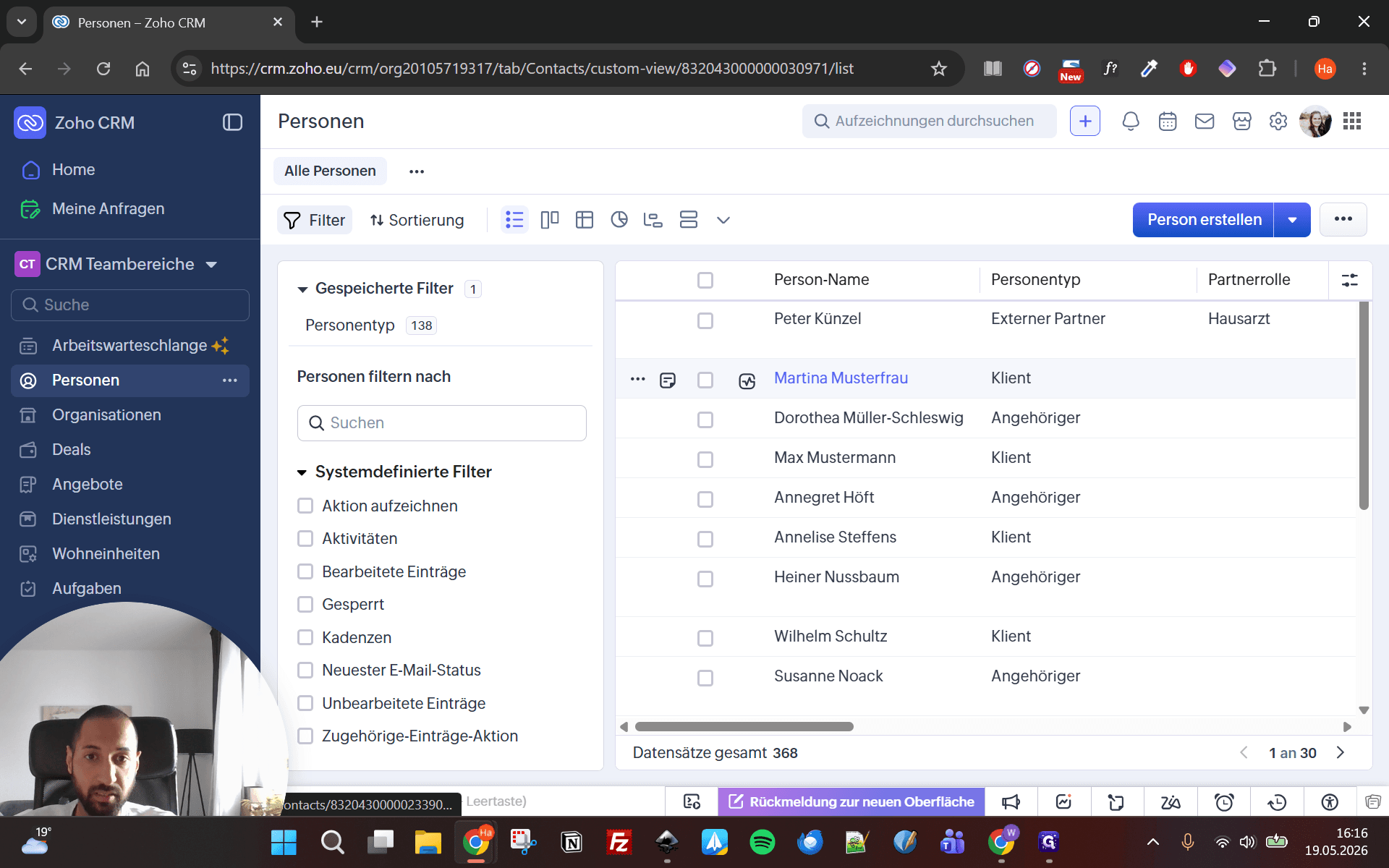Viewport: 1389px width, 868px height.
Task: Tick the Kadenzen filter checkbox
Action: 305,637
